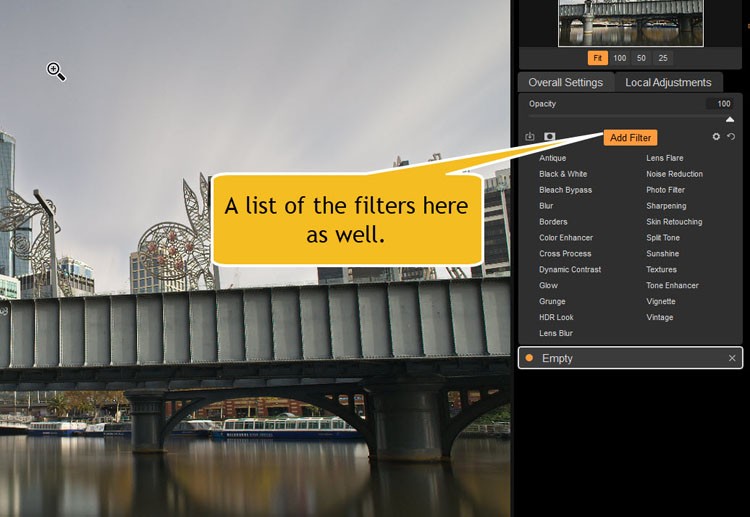Choose the Noise Reduction filter
The image size is (750, 517).
(x=674, y=174)
